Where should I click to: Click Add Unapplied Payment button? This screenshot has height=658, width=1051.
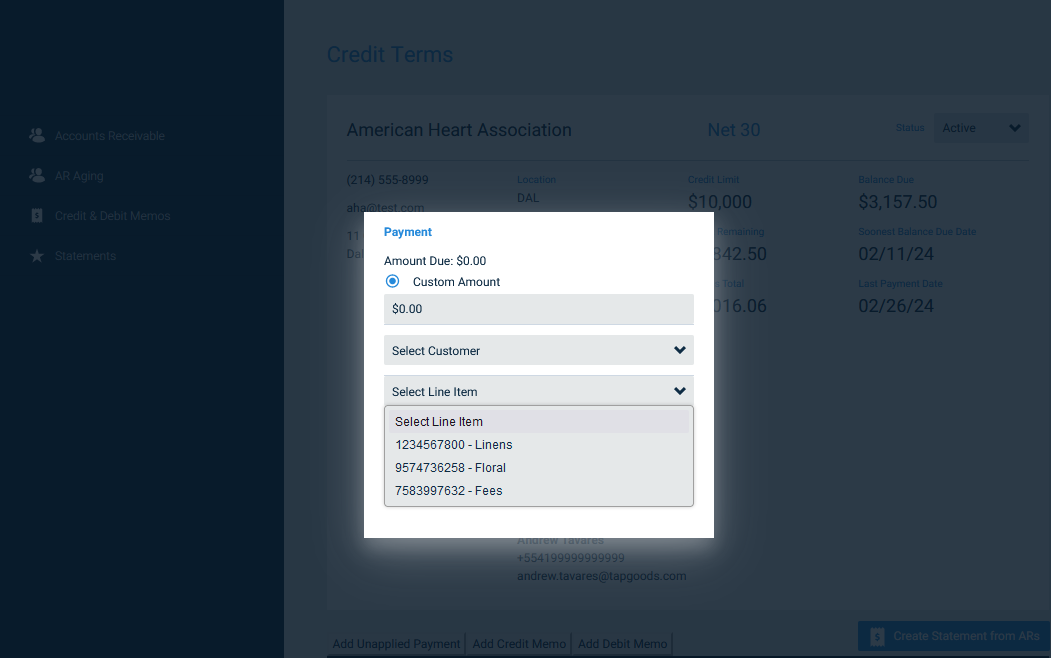click(396, 644)
